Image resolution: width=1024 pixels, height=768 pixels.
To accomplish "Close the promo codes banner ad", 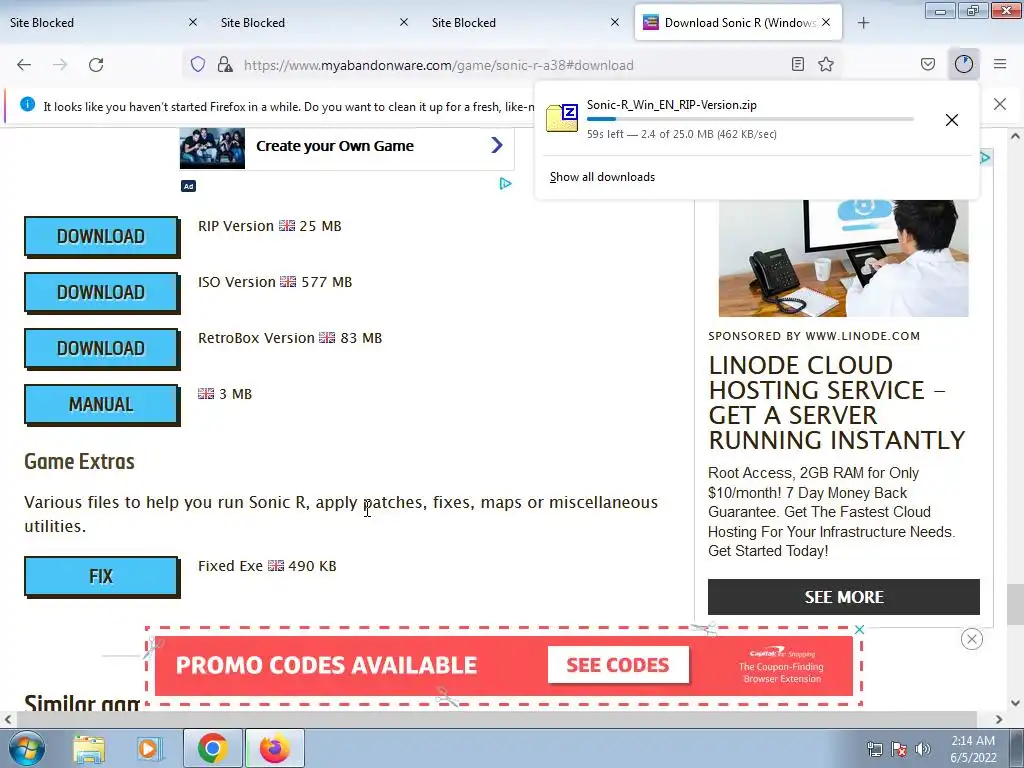I will [x=859, y=630].
